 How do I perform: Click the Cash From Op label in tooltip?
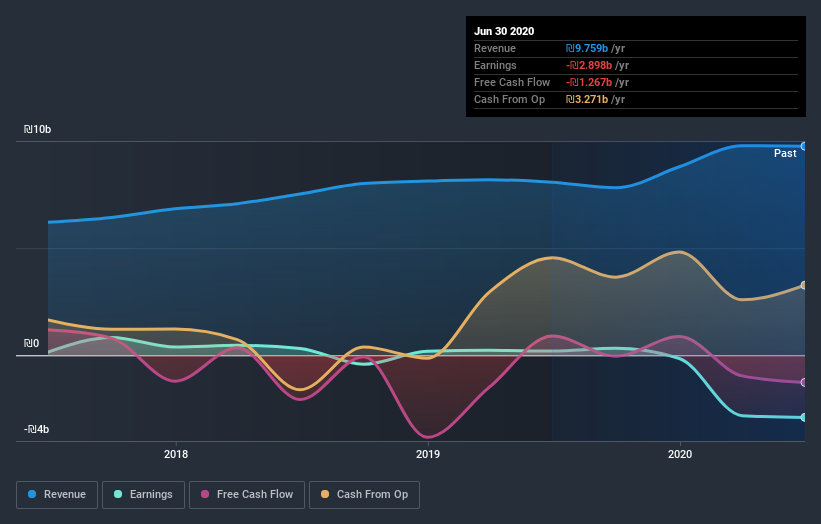(x=509, y=99)
